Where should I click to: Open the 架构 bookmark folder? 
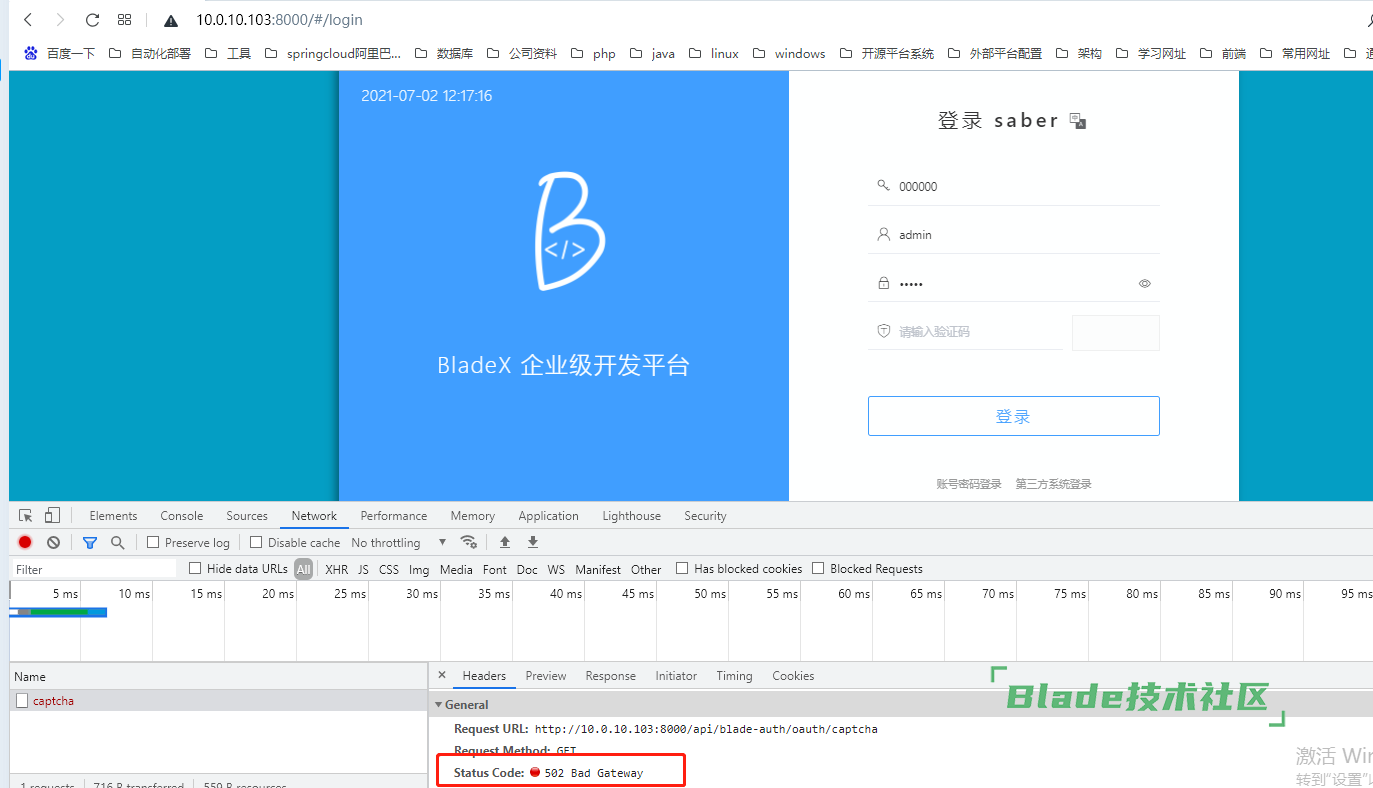click(x=1079, y=54)
